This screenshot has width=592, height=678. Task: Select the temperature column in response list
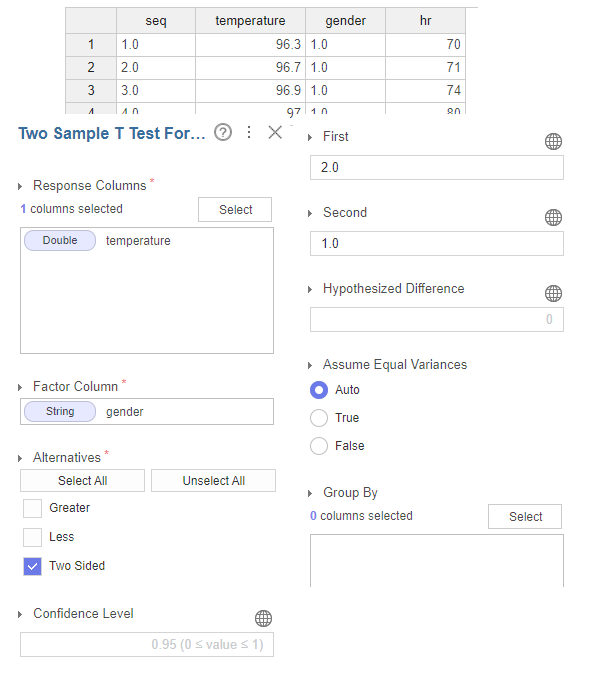point(138,241)
